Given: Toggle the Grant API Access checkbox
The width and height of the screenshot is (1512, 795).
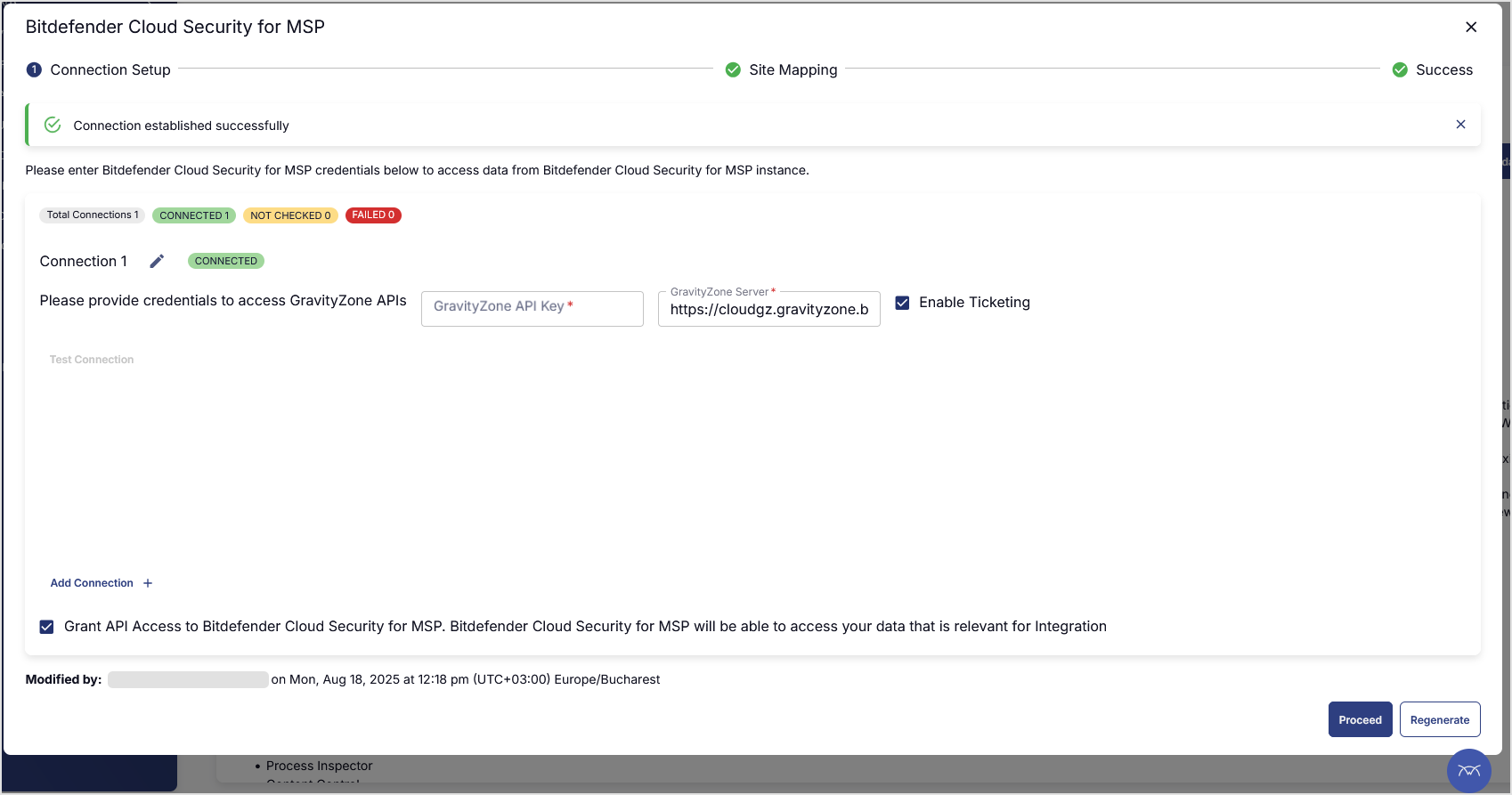Looking at the screenshot, I should tap(46, 627).
